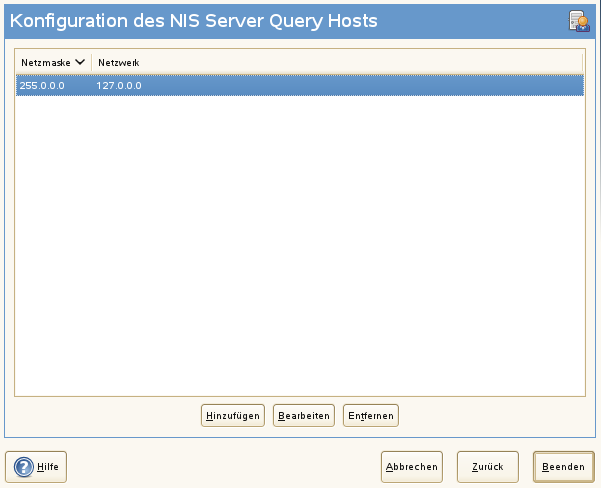The width and height of the screenshot is (601, 488).
Task: Click the blank header area right of Netzwerk
Action: coord(360,63)
